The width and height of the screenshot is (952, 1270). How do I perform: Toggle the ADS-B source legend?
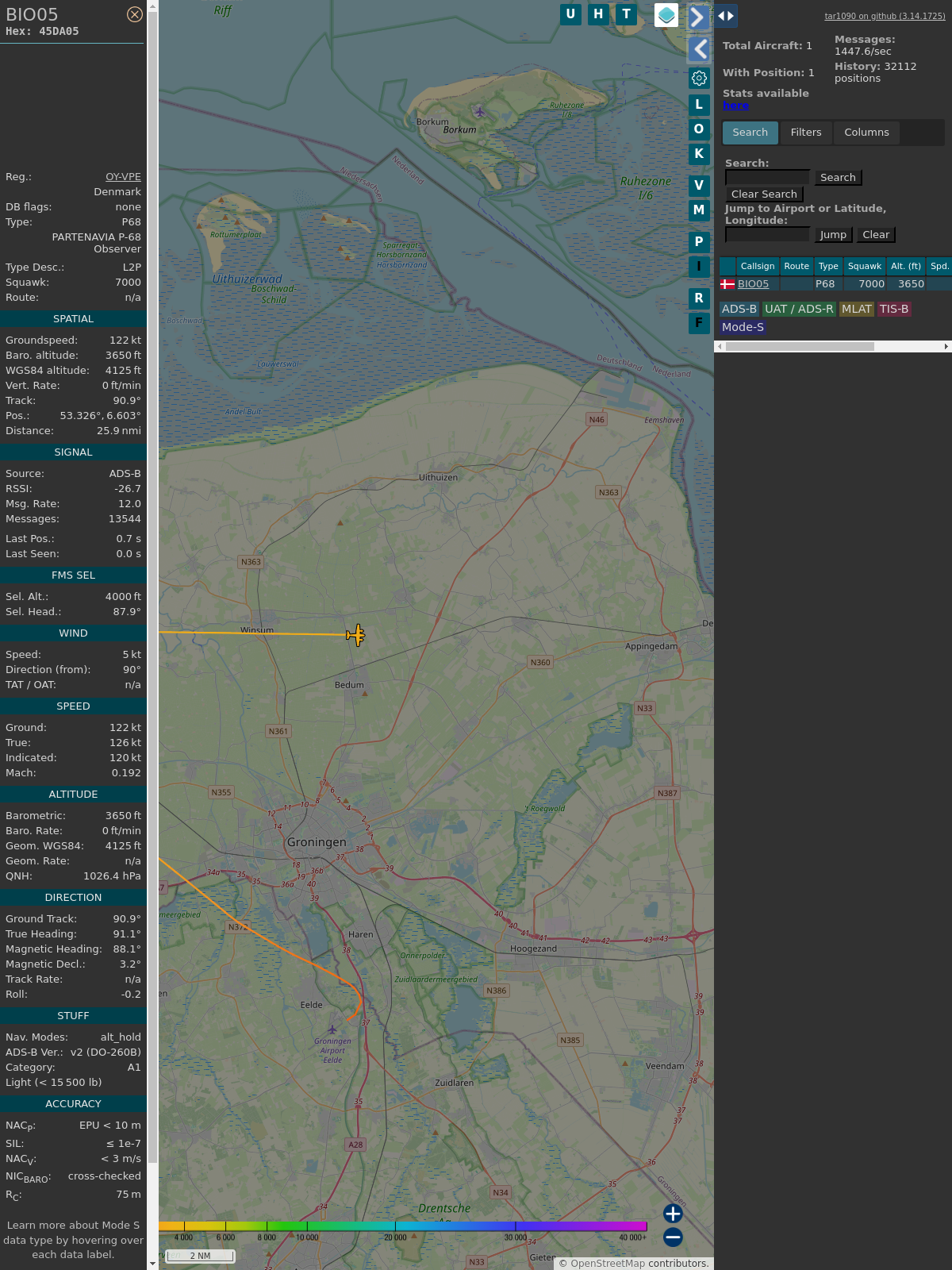(x=739, y=310)
